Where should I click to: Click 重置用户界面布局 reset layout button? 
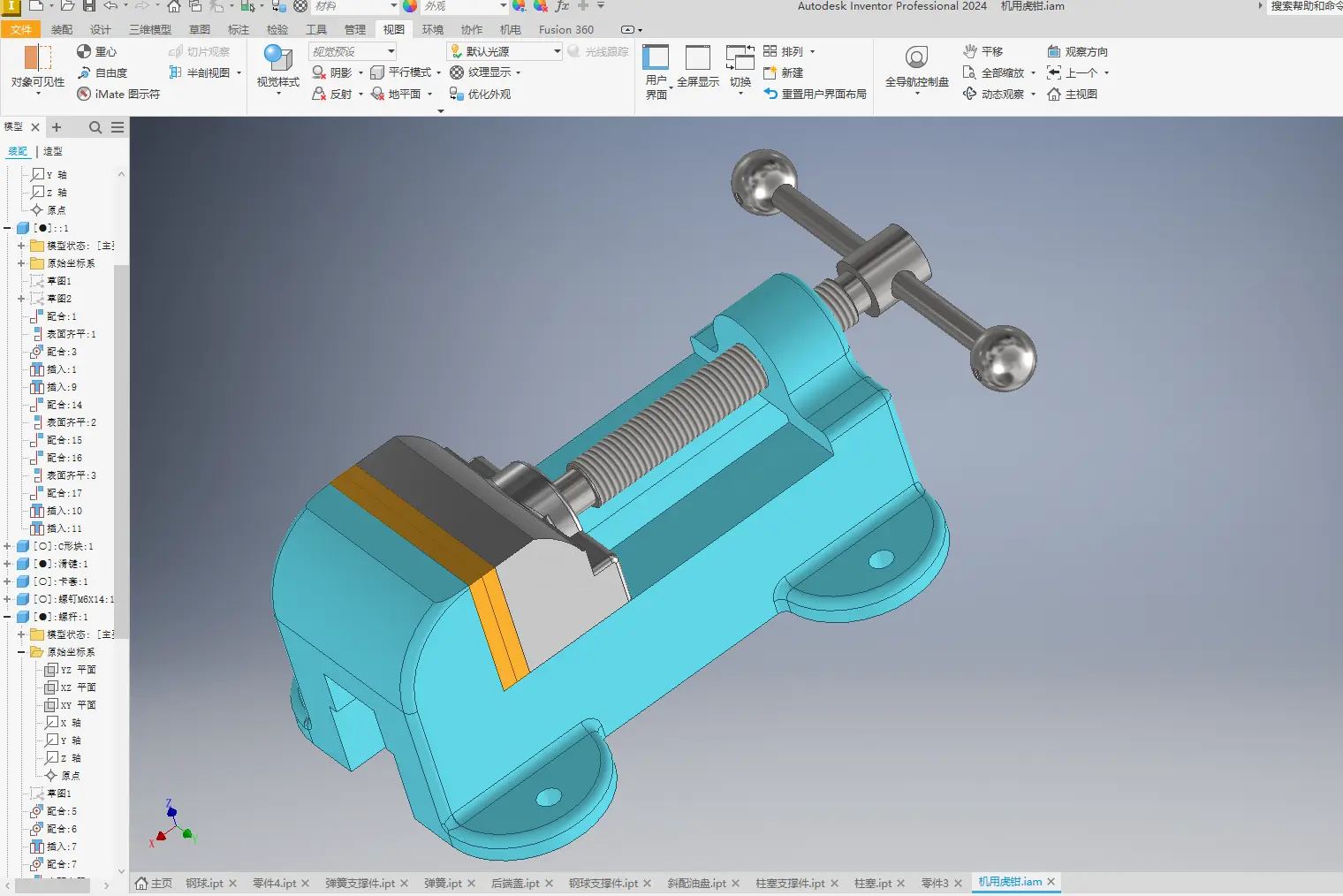815,94
